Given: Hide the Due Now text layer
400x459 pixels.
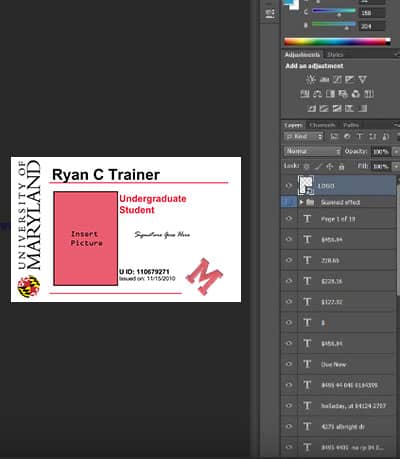Looking at the screenshot, I should click(289, 364).
